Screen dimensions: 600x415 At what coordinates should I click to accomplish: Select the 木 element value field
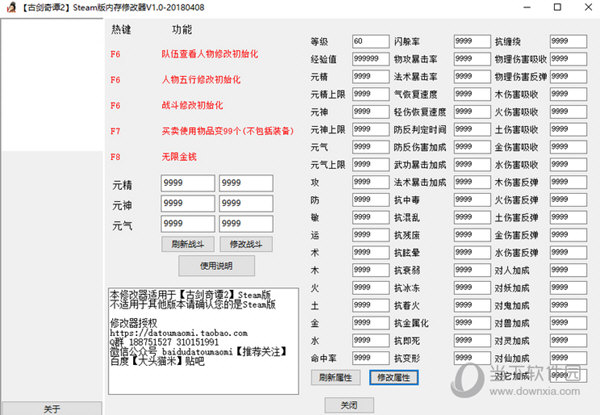pyautogui.click(x=370, y=270)
